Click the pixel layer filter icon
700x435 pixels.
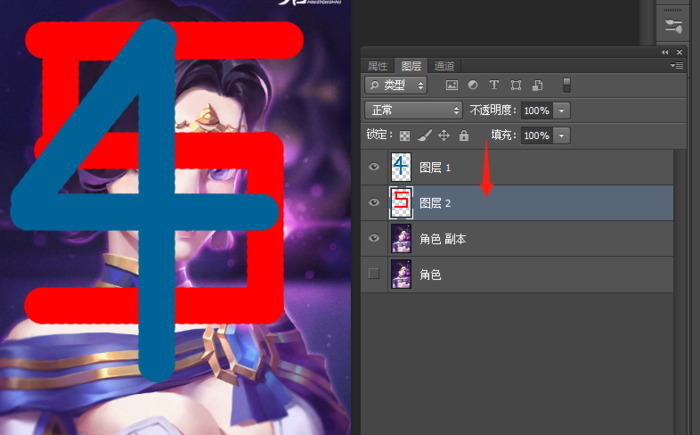pos(452,86)
